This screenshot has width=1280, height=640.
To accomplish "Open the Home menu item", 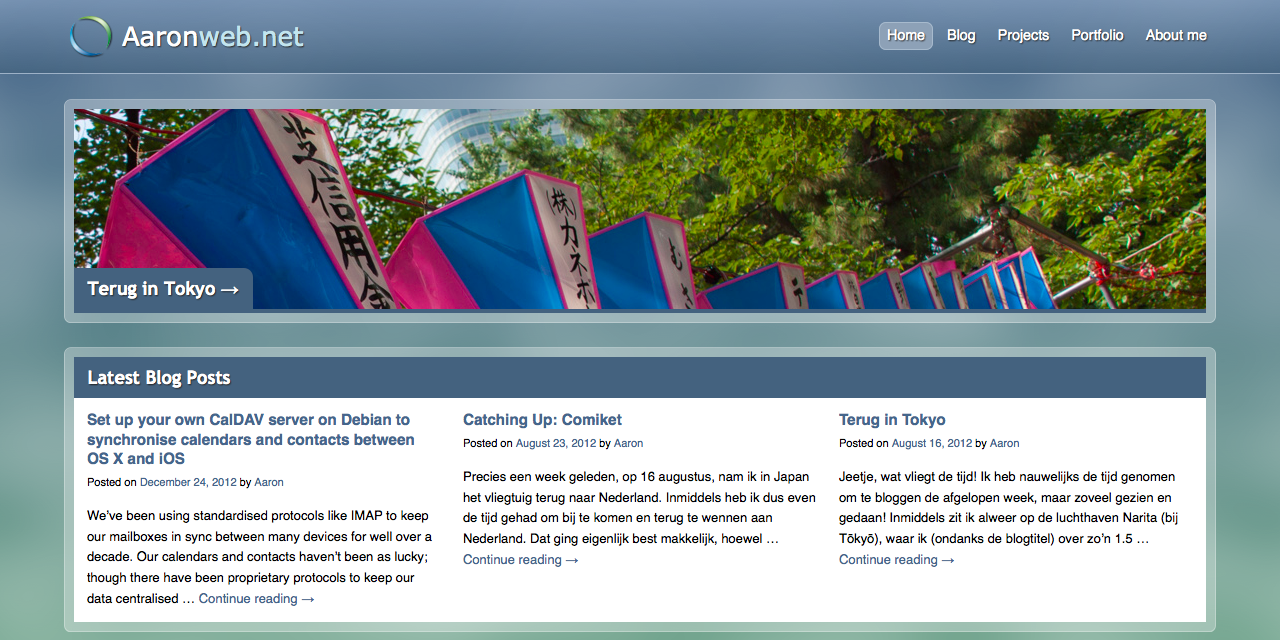I will coord(905,35).
